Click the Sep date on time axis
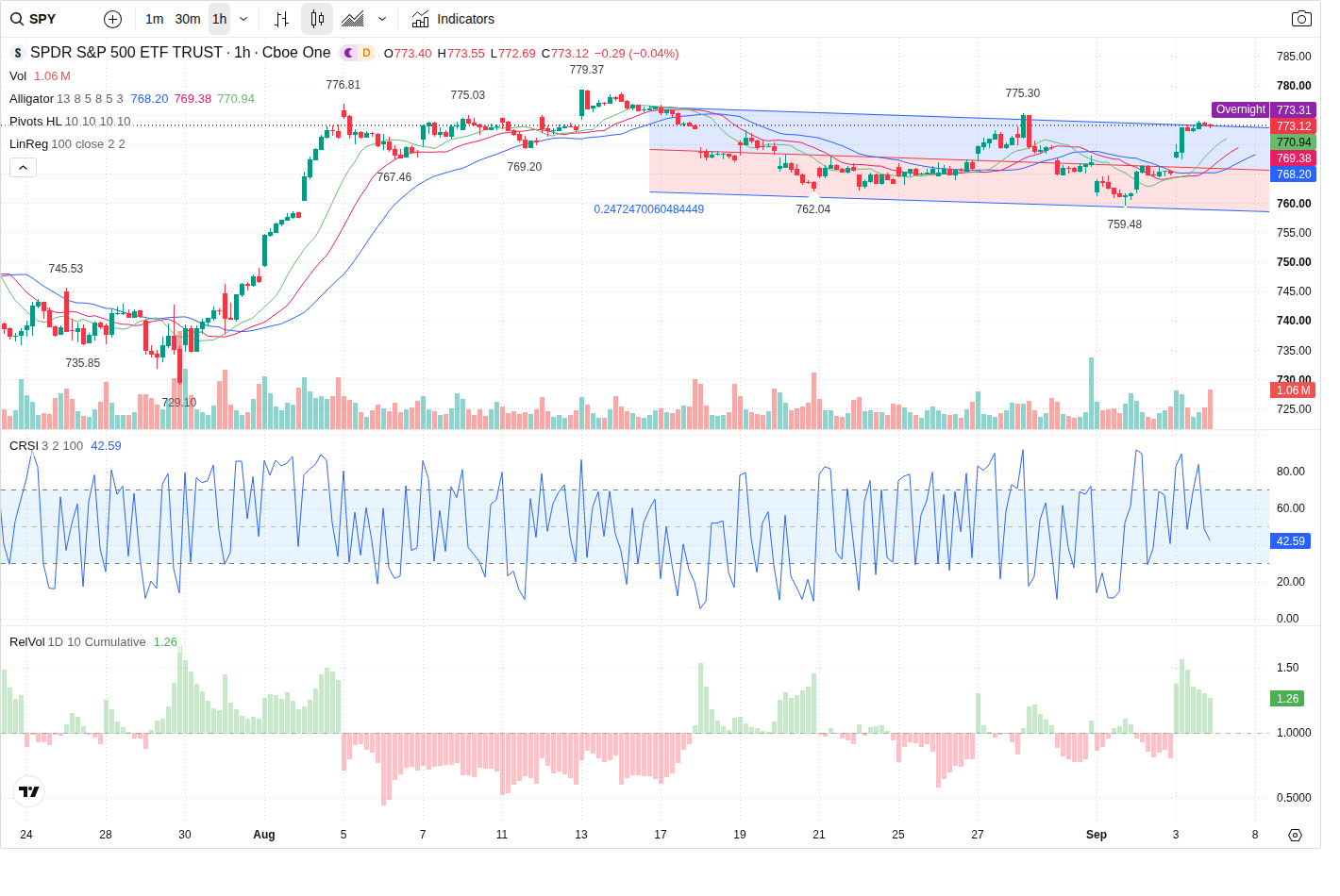Image resolution: width=1340 pixels, height=896 pixels. tap(1097, 835)
